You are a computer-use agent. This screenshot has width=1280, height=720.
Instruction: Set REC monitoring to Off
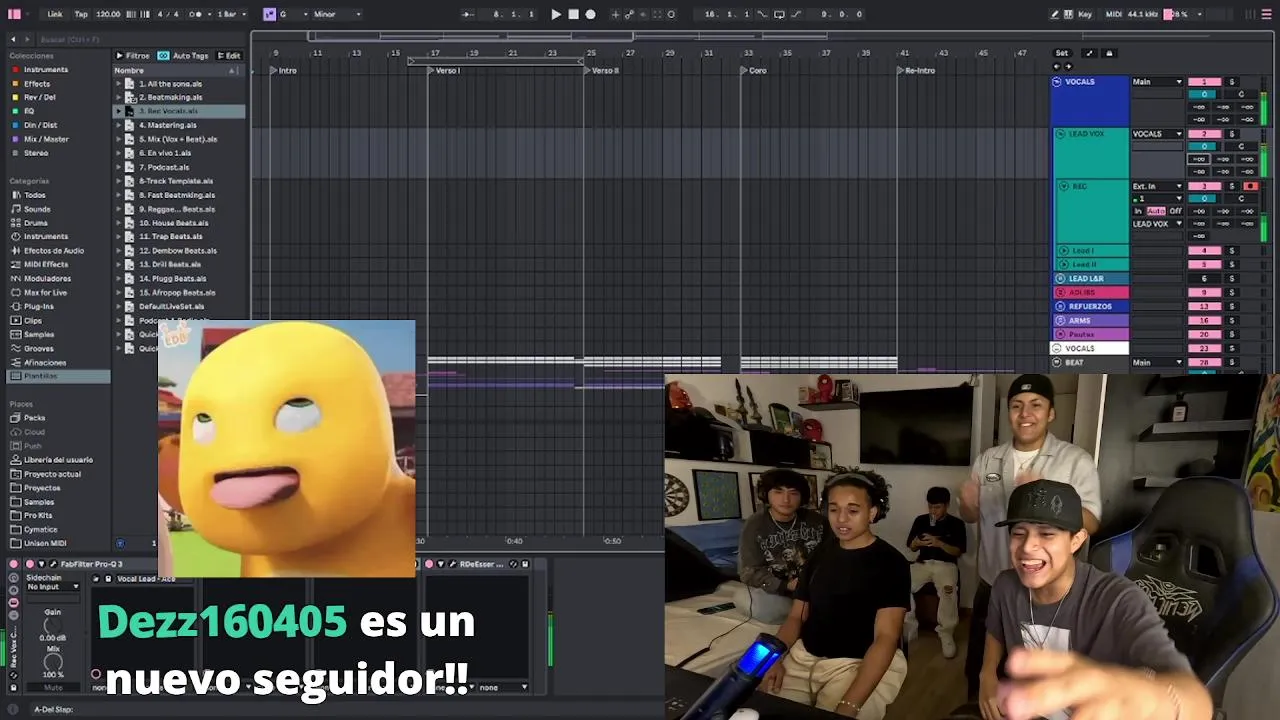(1175, 211)
